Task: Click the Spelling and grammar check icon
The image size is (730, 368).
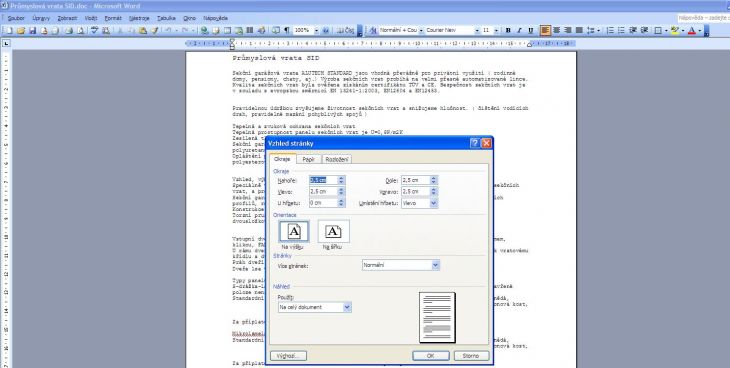Action: pos(95,31)
